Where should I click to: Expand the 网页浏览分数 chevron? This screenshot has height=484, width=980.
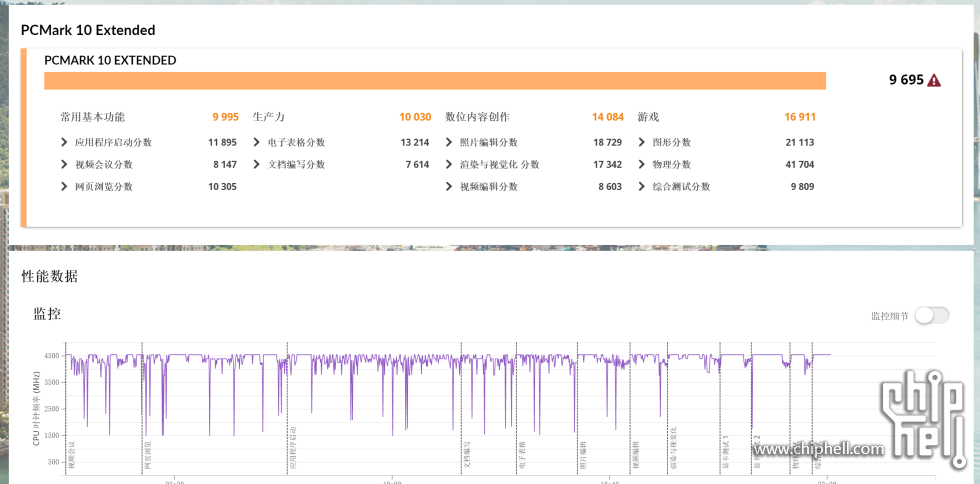[x=65, y=187]
